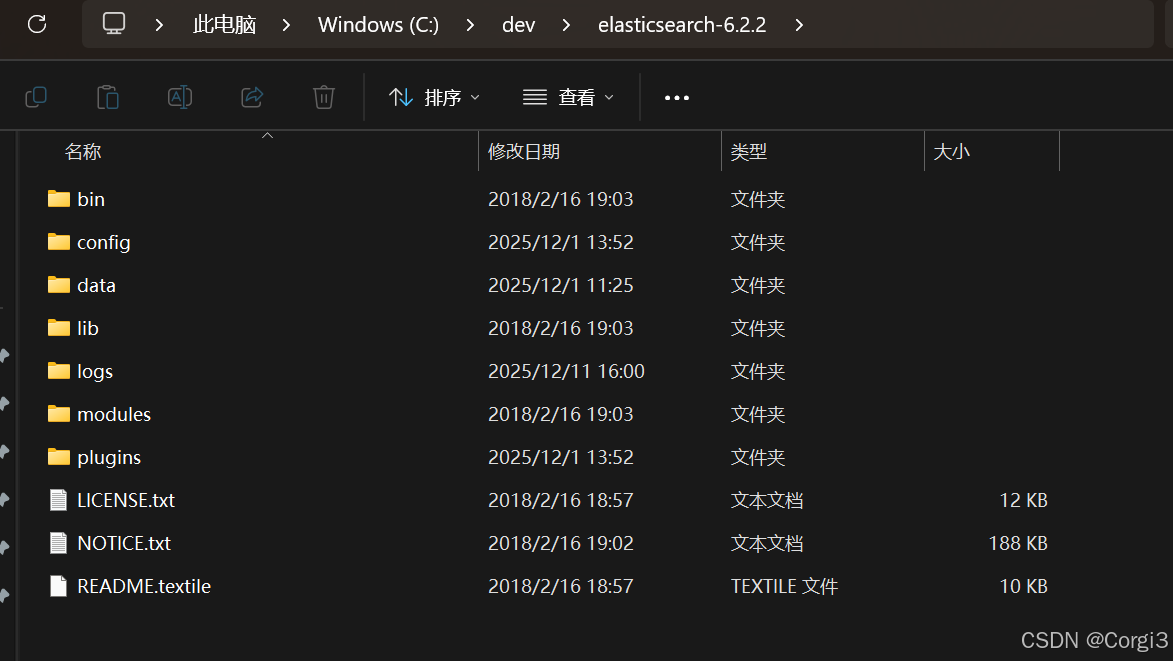The image size is (1173, 661).
Task: Click the Share icon in the toolbar
Action: [x=251, y=96]
